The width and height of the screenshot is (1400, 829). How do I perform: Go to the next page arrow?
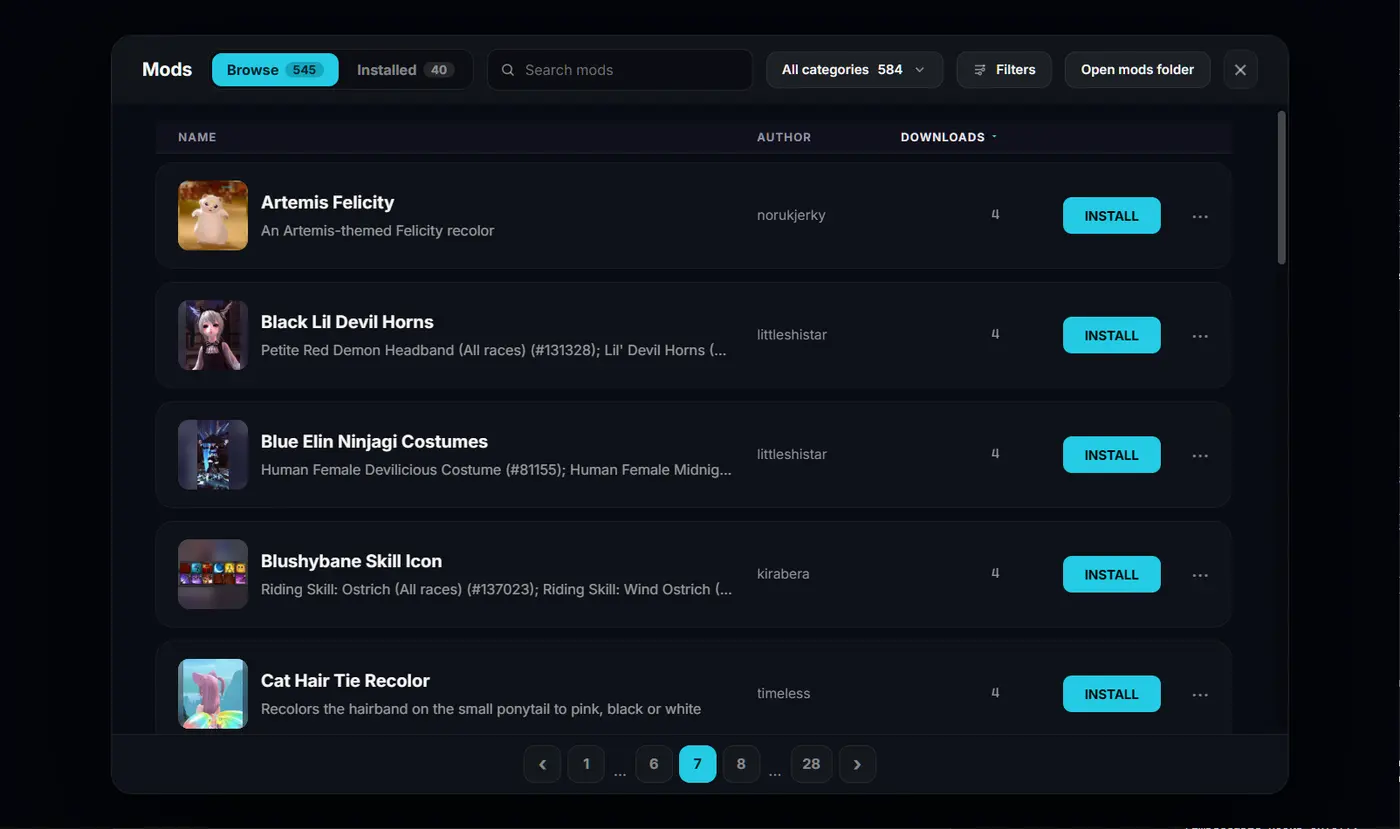coord(857,764)
